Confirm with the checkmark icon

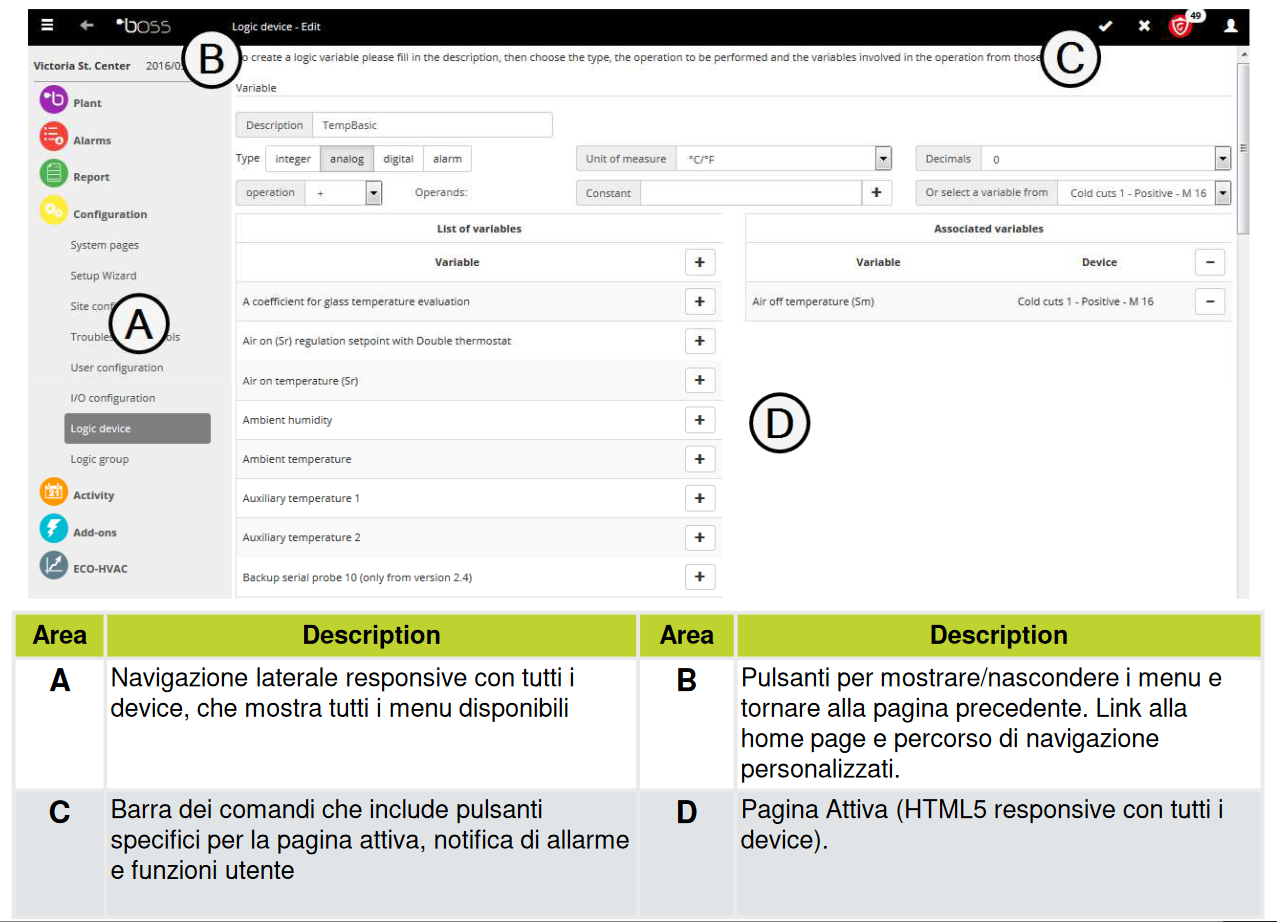click(x=1105, y=26)
